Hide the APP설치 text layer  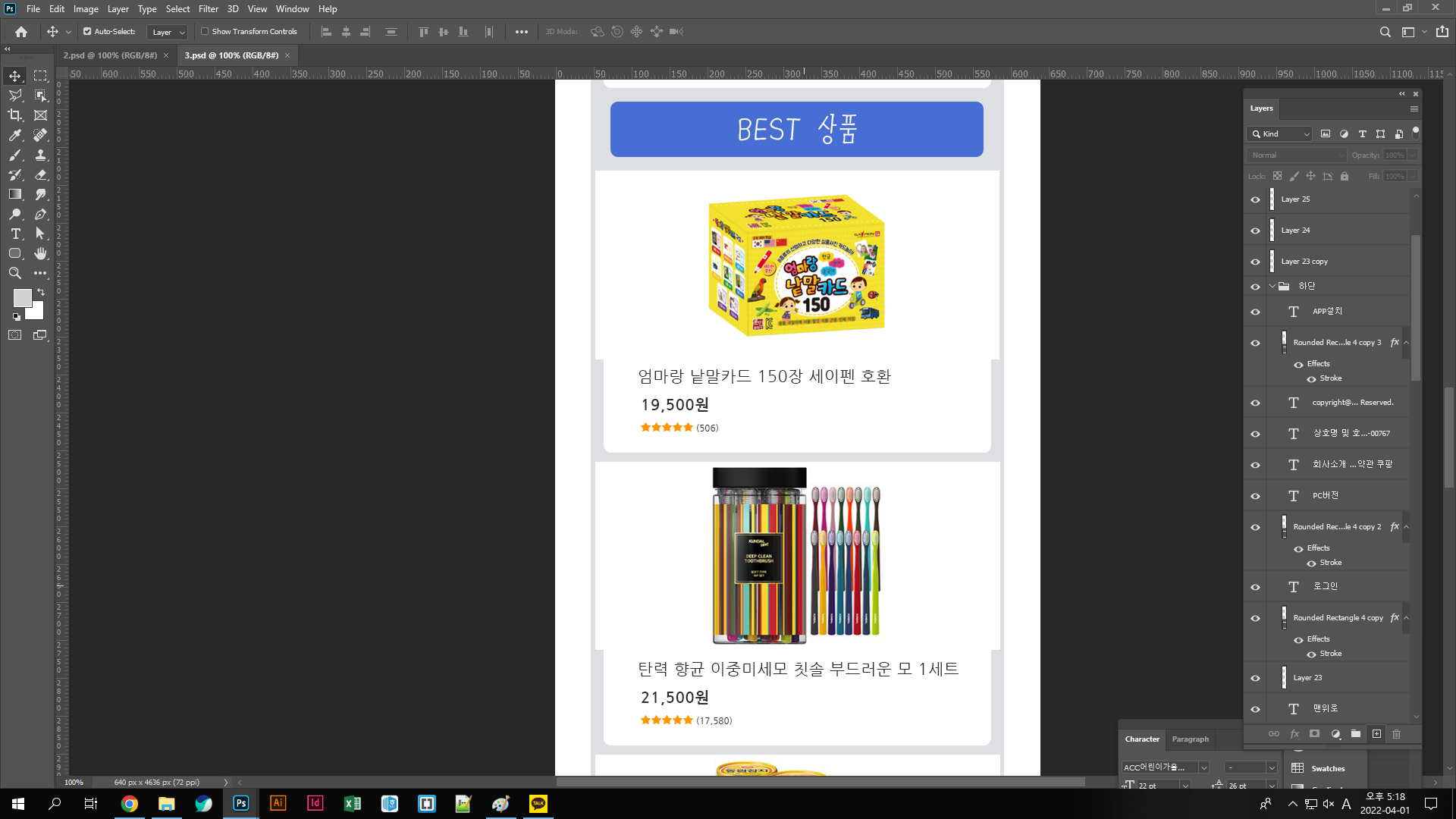[x=1255, y=312]
